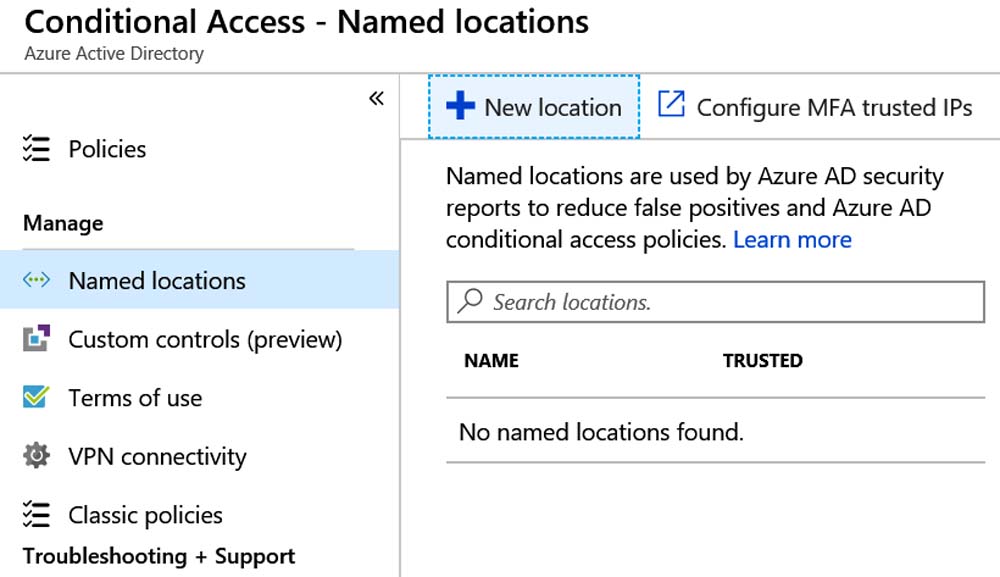Select Named locations in sidebar
The image size is (1000, 577).
pos(200,280)
